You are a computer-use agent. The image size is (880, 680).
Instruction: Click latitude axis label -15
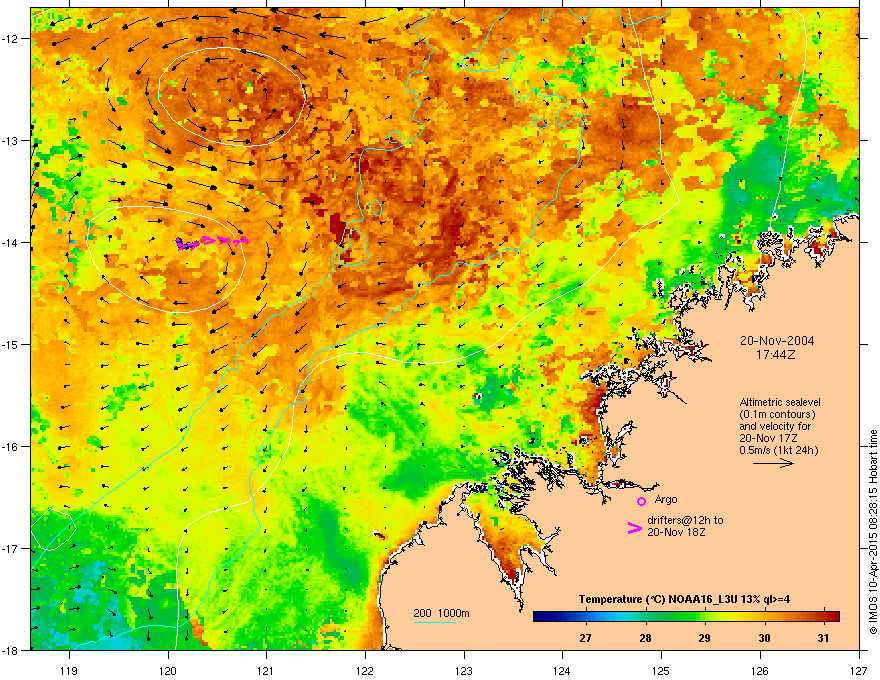click(10, 344)
